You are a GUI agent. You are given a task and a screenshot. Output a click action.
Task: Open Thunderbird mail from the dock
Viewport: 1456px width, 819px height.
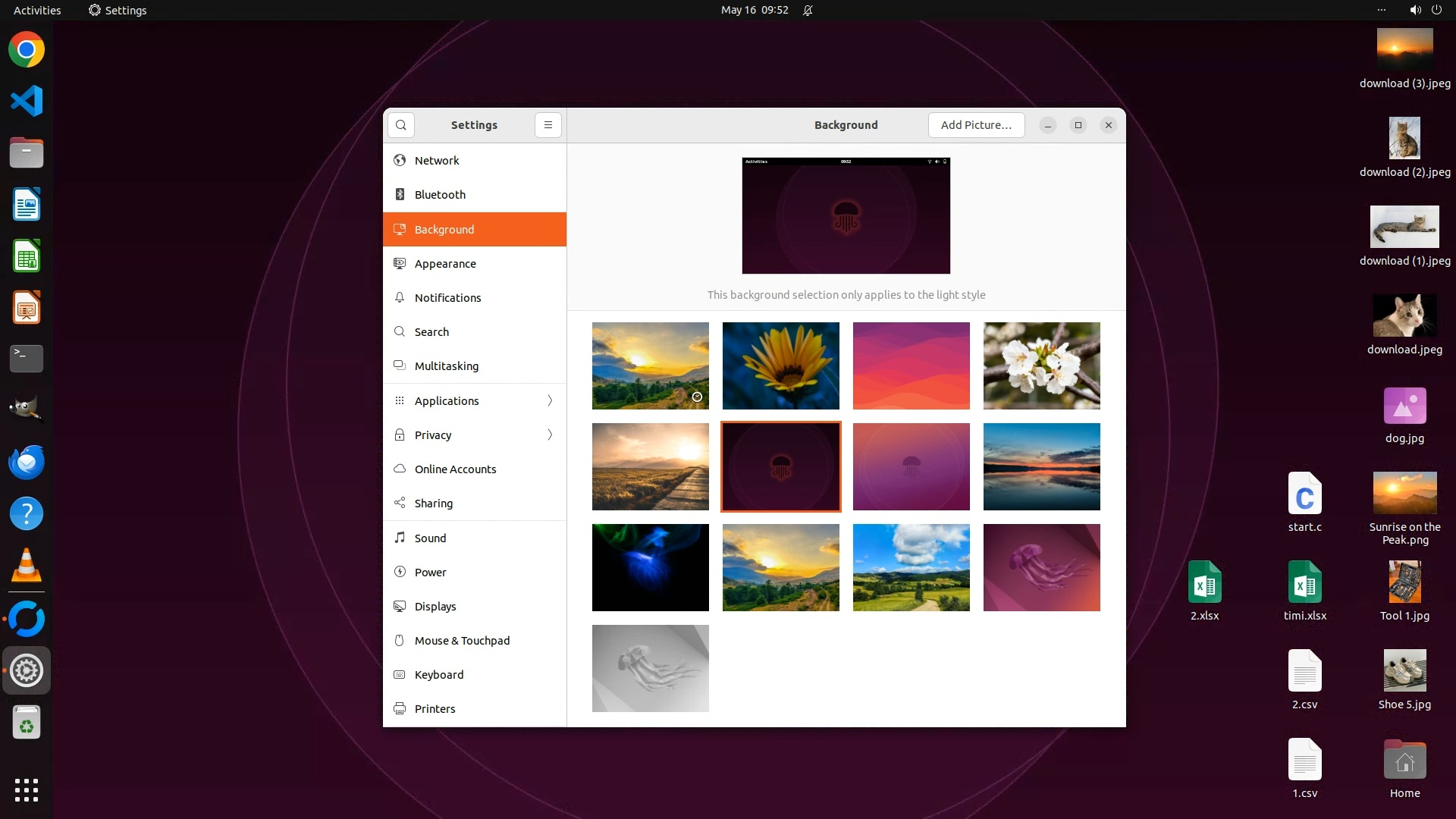(x=27, y=463)
